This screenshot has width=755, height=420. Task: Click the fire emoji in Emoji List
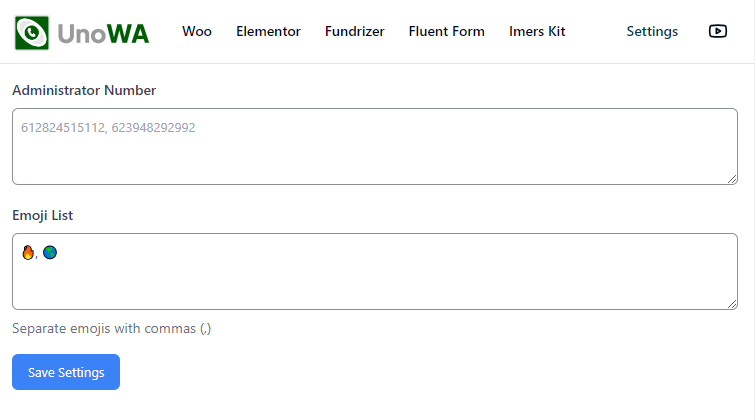pos(28,252)
